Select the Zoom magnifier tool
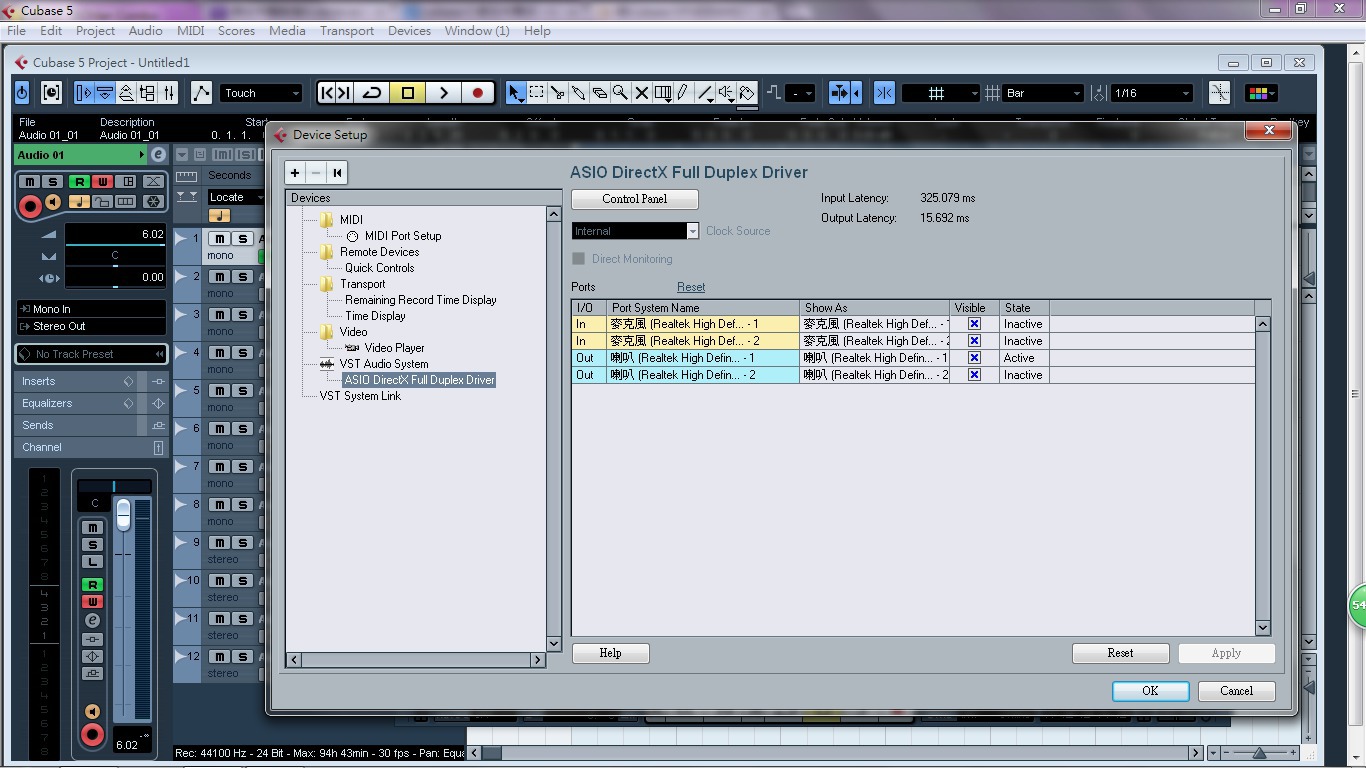This screenshot has width=1366, height=768. [x=620, y=93]
